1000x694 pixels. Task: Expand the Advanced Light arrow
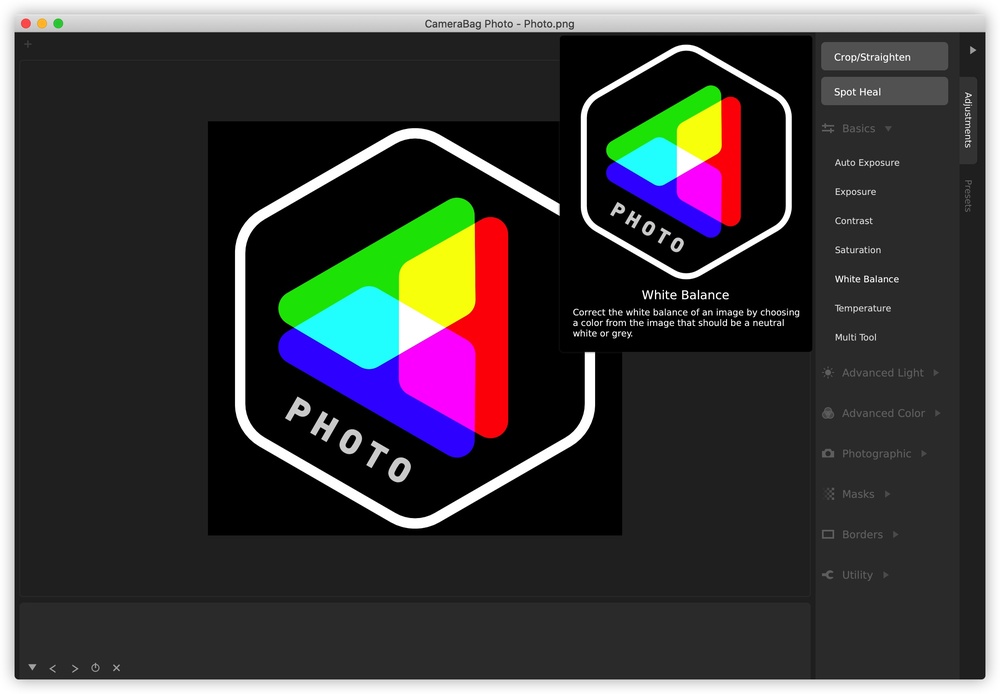click(936, 373)
